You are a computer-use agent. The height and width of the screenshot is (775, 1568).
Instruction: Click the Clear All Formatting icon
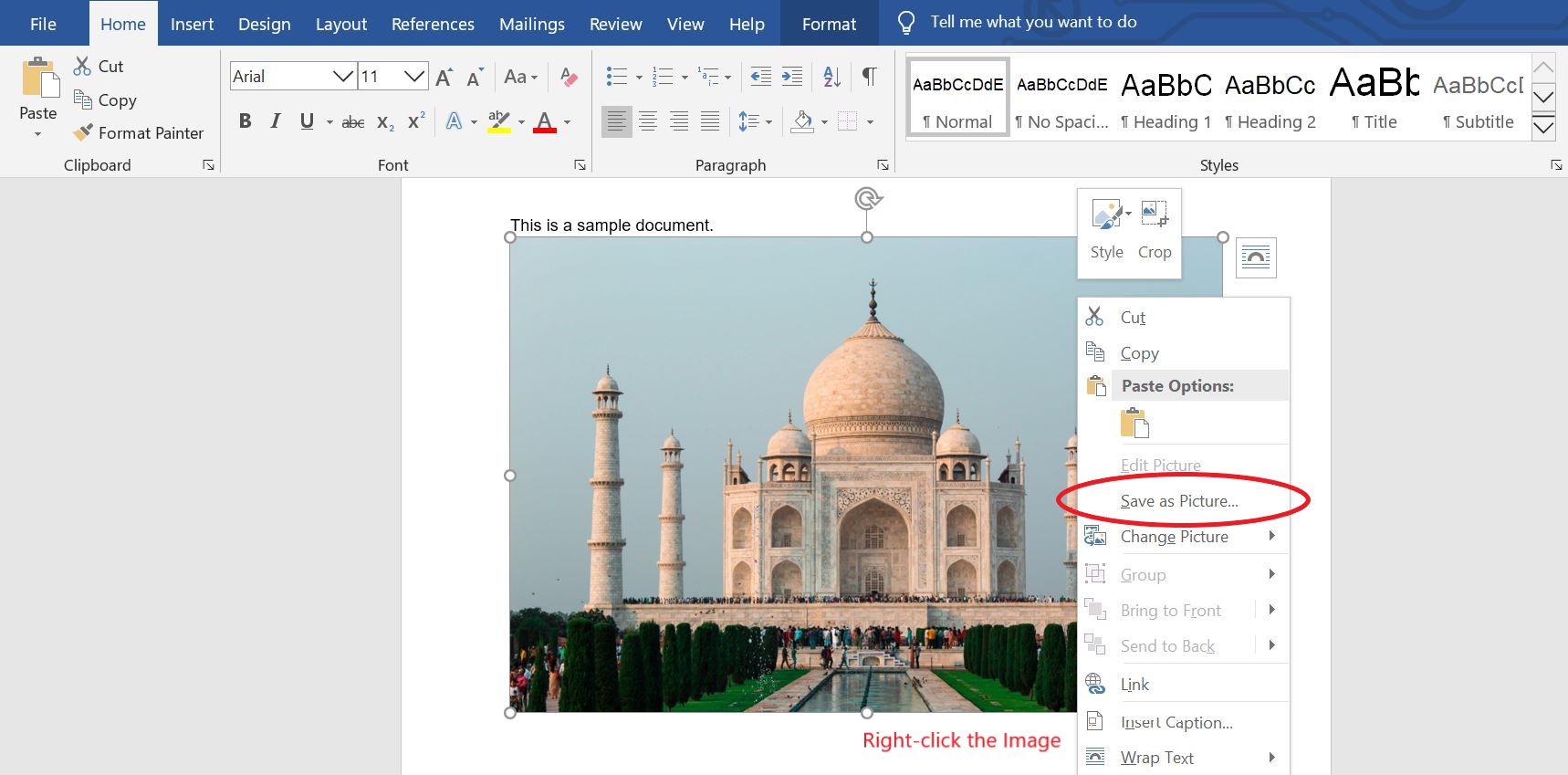point(569,77)
